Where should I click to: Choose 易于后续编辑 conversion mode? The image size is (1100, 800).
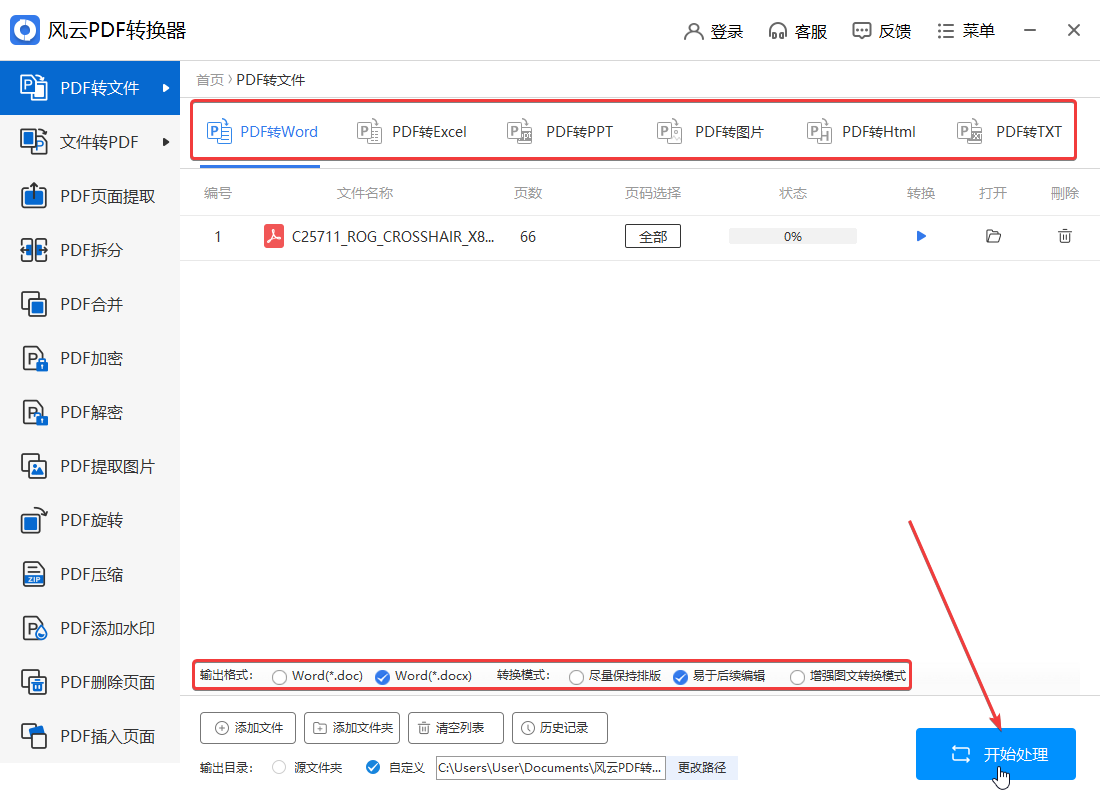pos(680,676)
